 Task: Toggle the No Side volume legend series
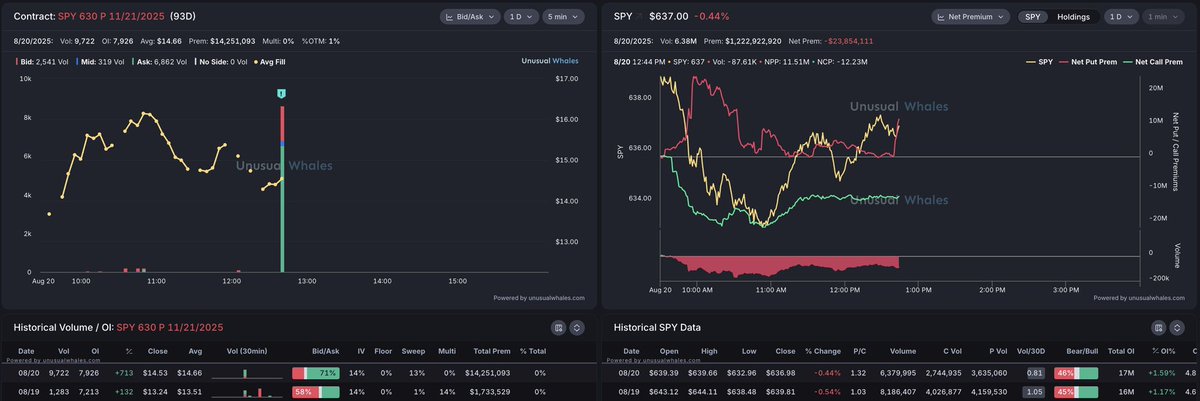pyautogui.click(x=221, y=62)
